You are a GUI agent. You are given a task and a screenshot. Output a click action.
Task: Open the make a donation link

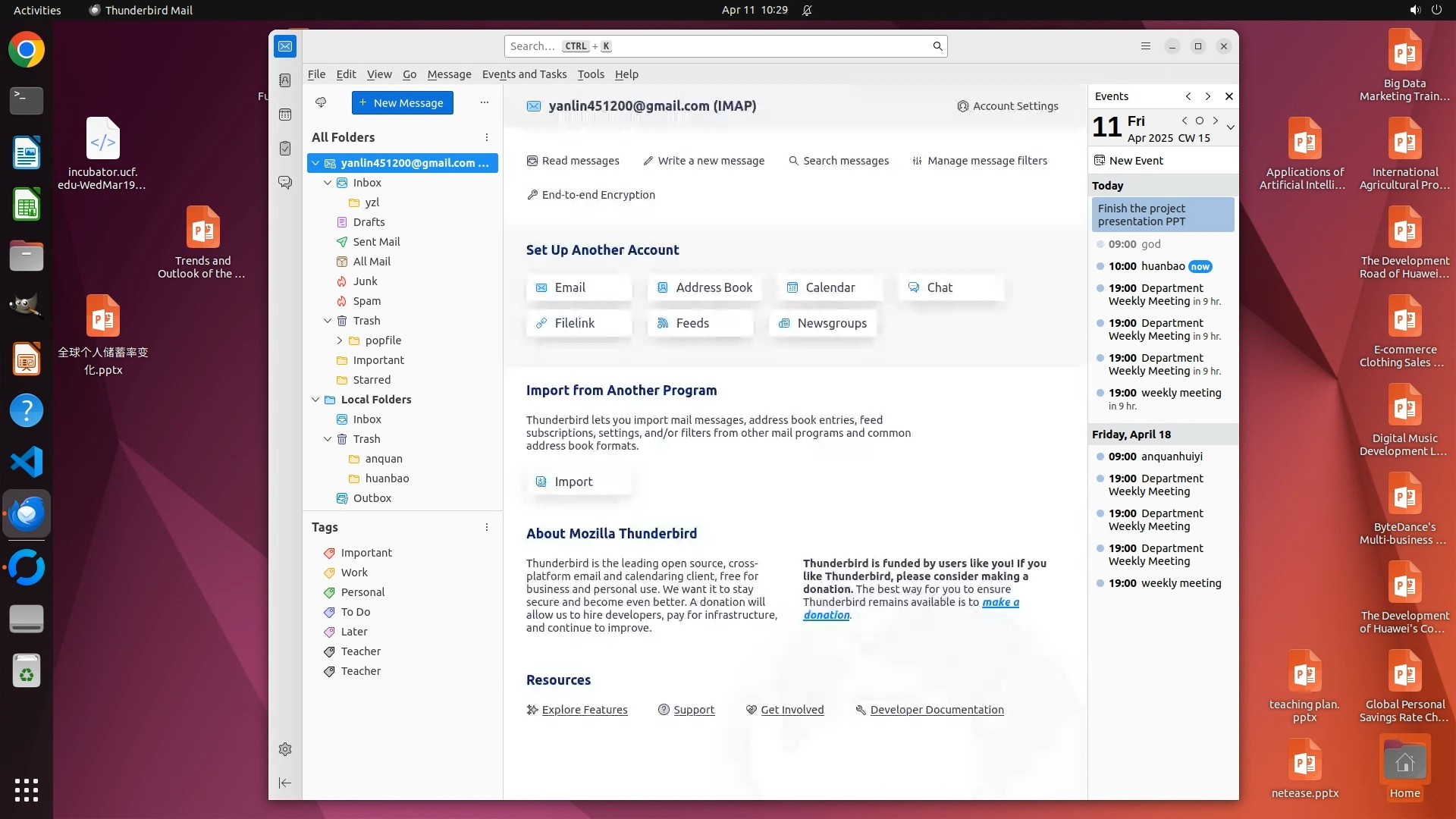[999, 602]
